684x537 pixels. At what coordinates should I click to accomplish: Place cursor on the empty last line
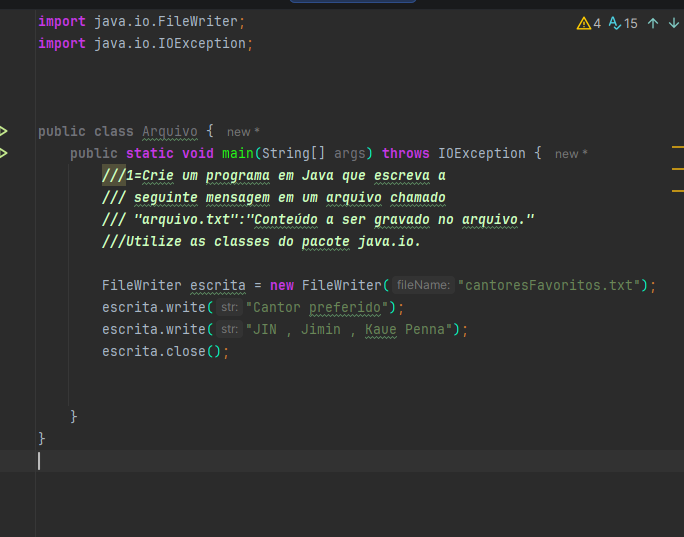coord(342,461)
